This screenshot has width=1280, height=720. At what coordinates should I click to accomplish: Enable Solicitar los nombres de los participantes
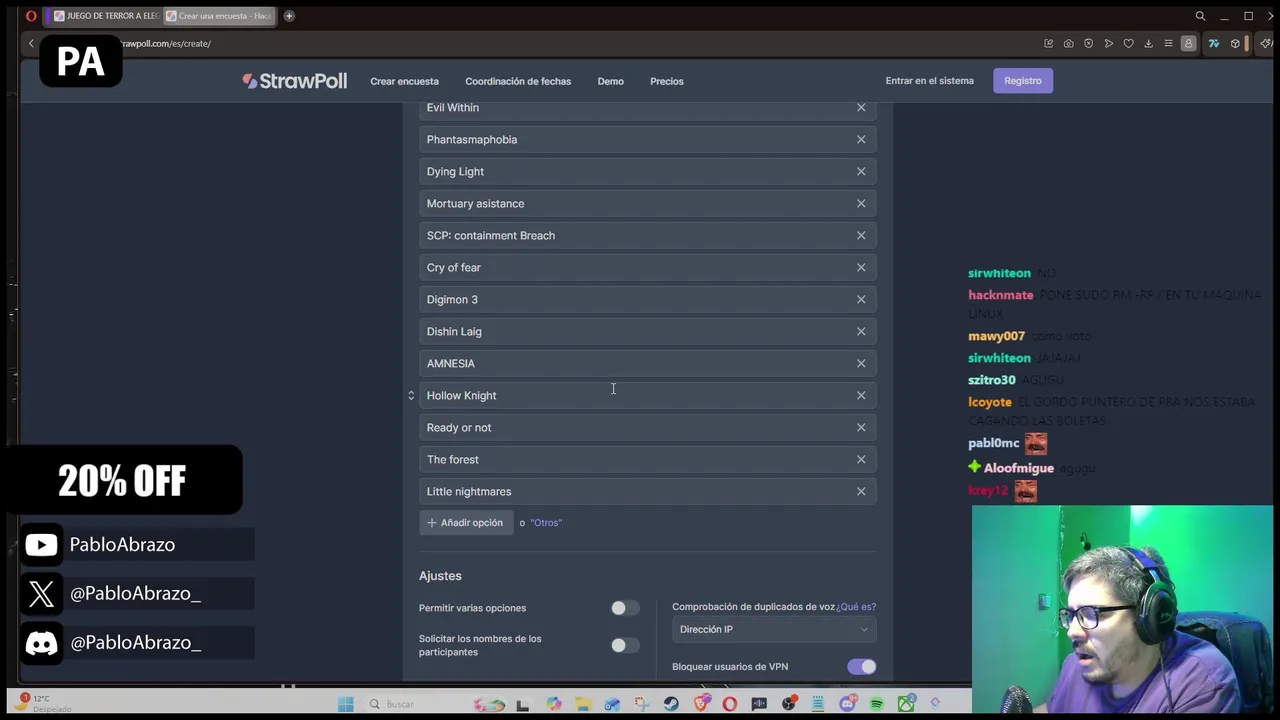point(624,645)
